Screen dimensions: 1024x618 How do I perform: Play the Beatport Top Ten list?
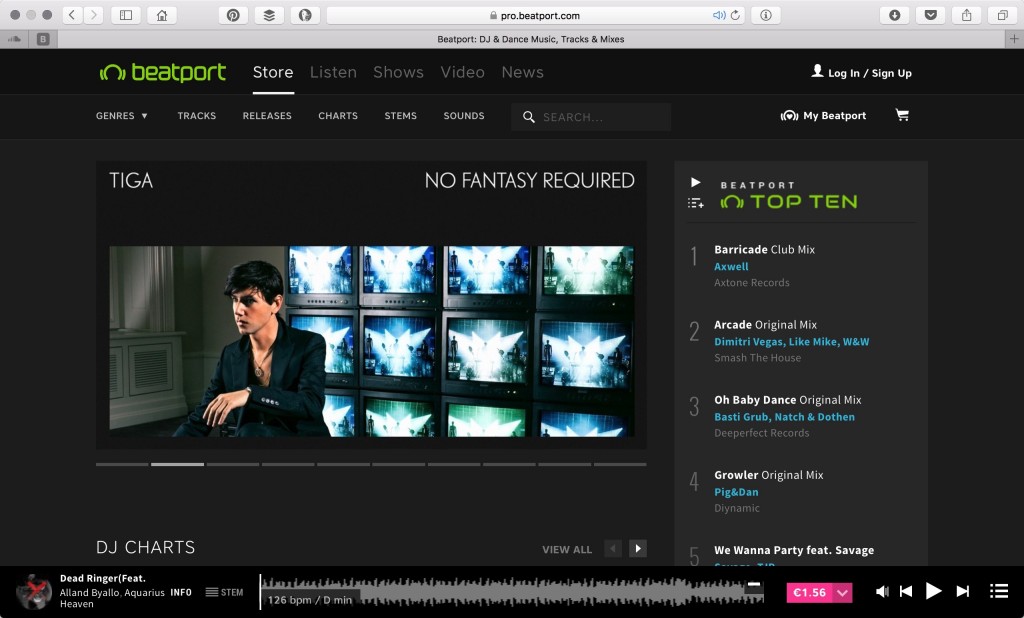click(x=696, y=182)
